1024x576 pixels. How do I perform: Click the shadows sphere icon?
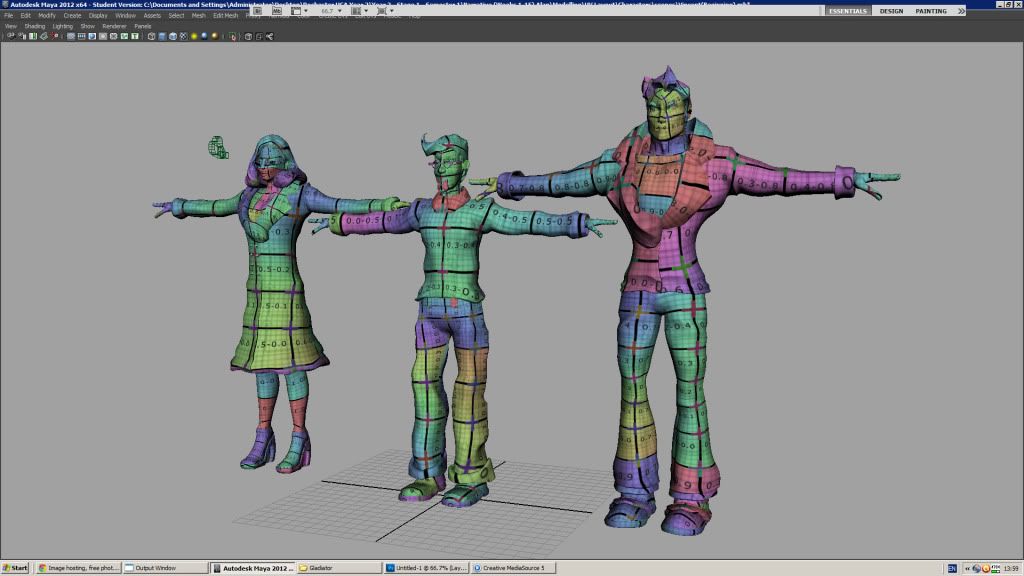pyautogui.click(x=204, y=37)
